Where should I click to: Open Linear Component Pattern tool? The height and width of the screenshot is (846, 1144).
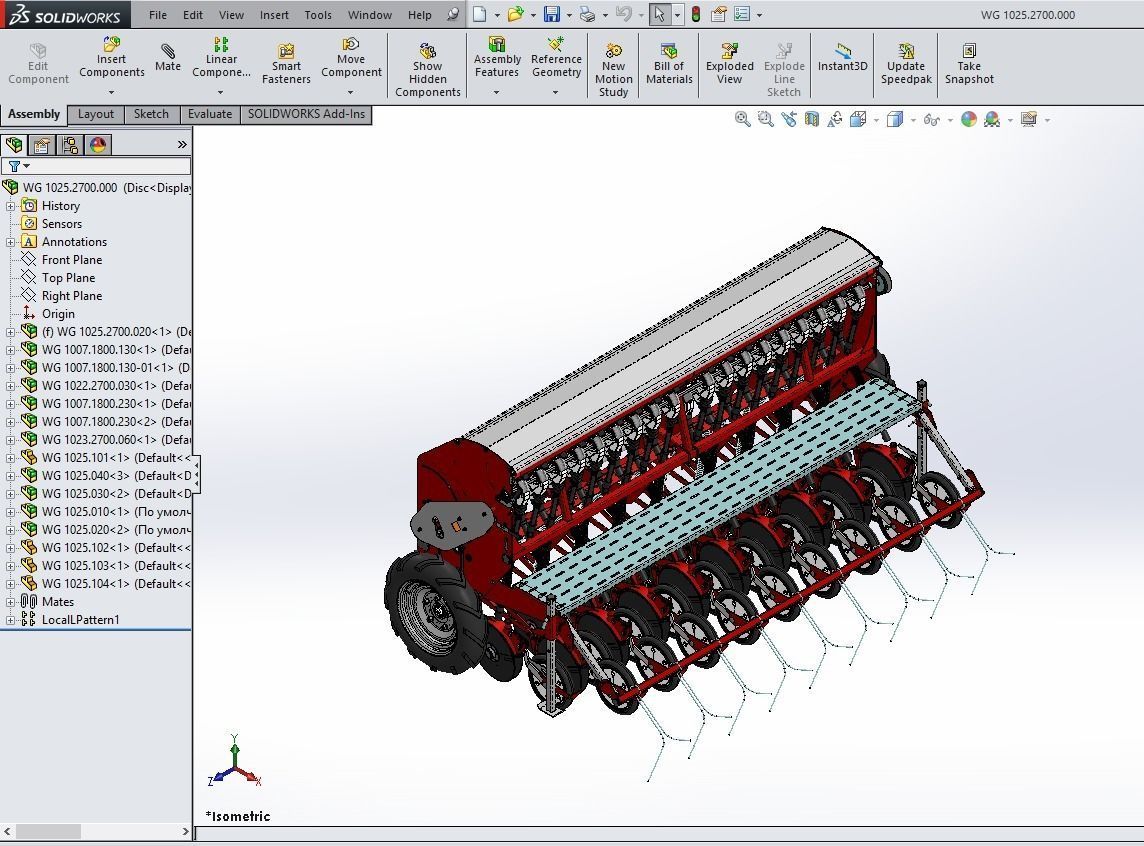[x=221, y=57]
